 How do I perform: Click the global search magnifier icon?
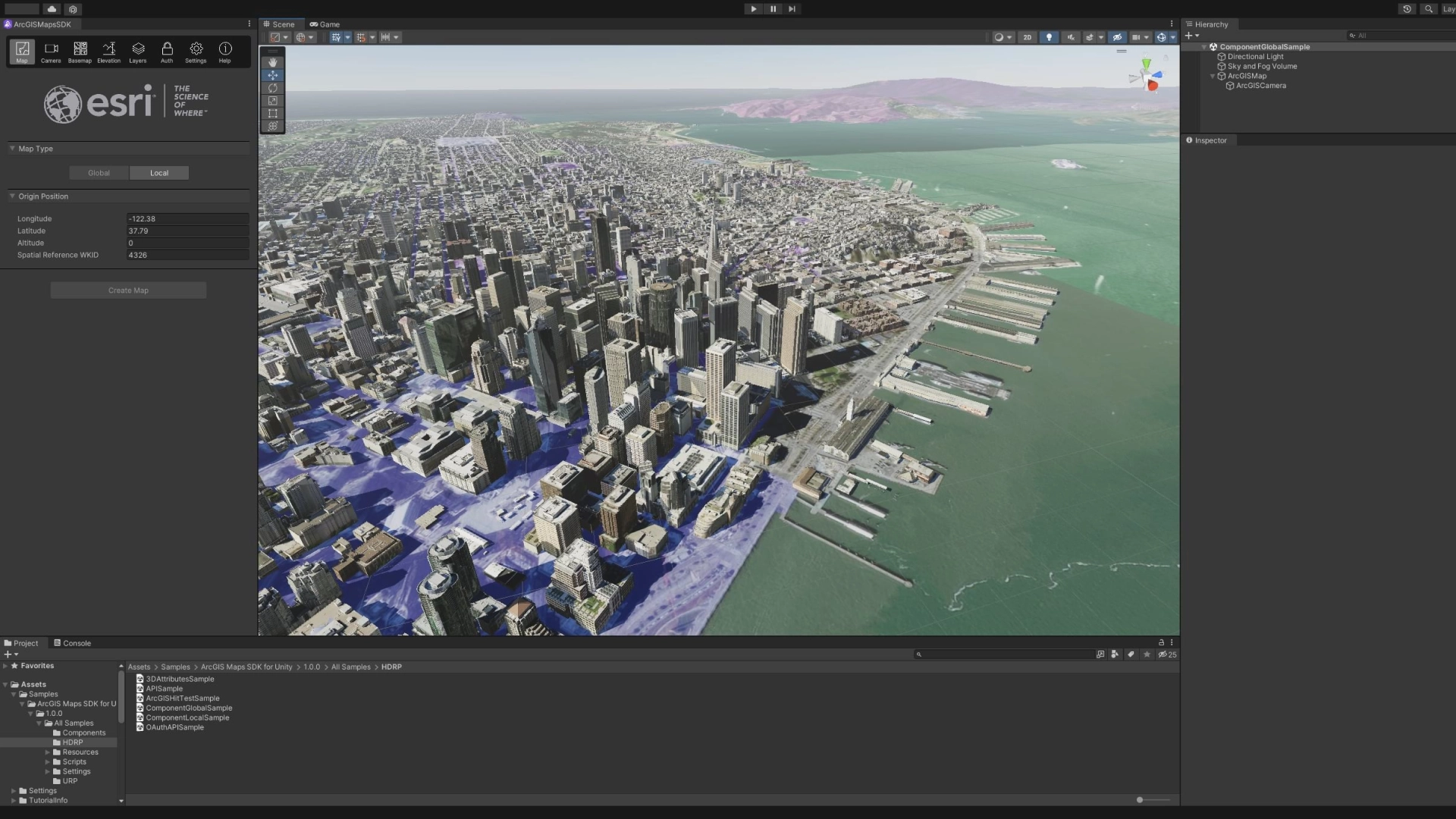tap(1429, 9)
